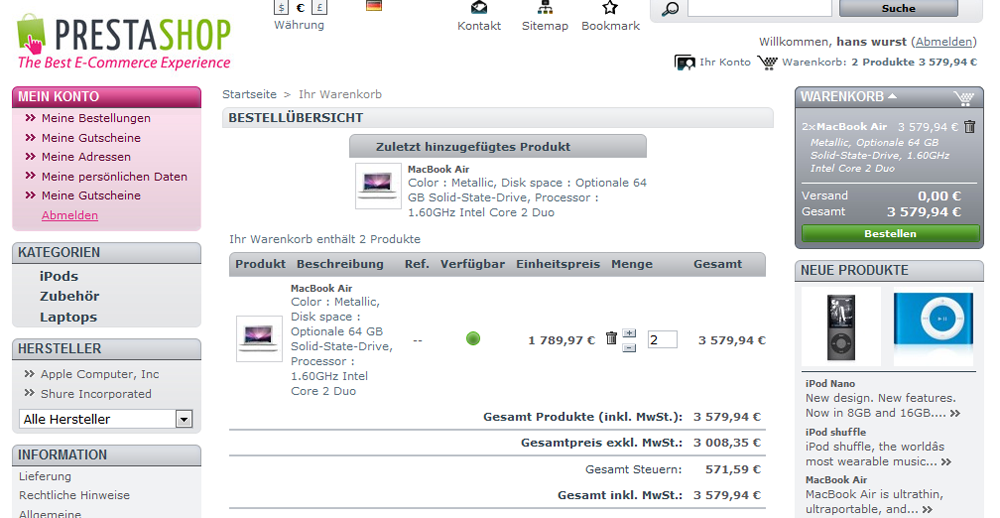The width and height of the screenshot is (1000, 518).
Task: Select the euro currency icon
Action: (300, 7)
